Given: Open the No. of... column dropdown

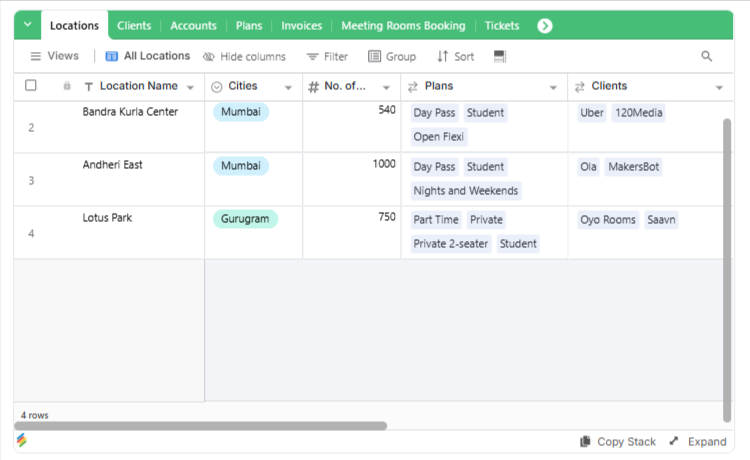Looking at the screenshot, I should [x=386, y=88].
